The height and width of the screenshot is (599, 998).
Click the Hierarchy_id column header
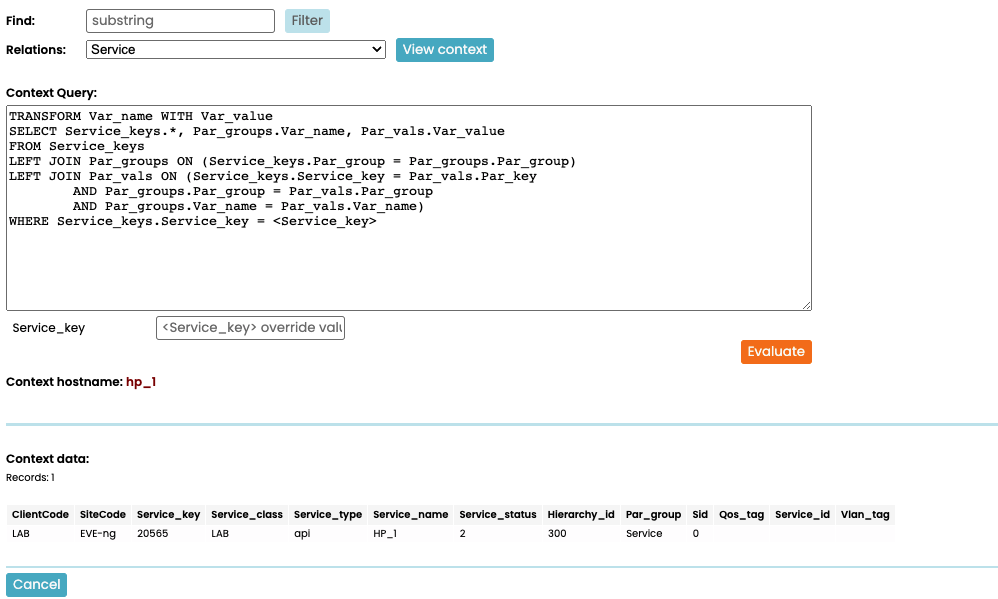(581, 515)
